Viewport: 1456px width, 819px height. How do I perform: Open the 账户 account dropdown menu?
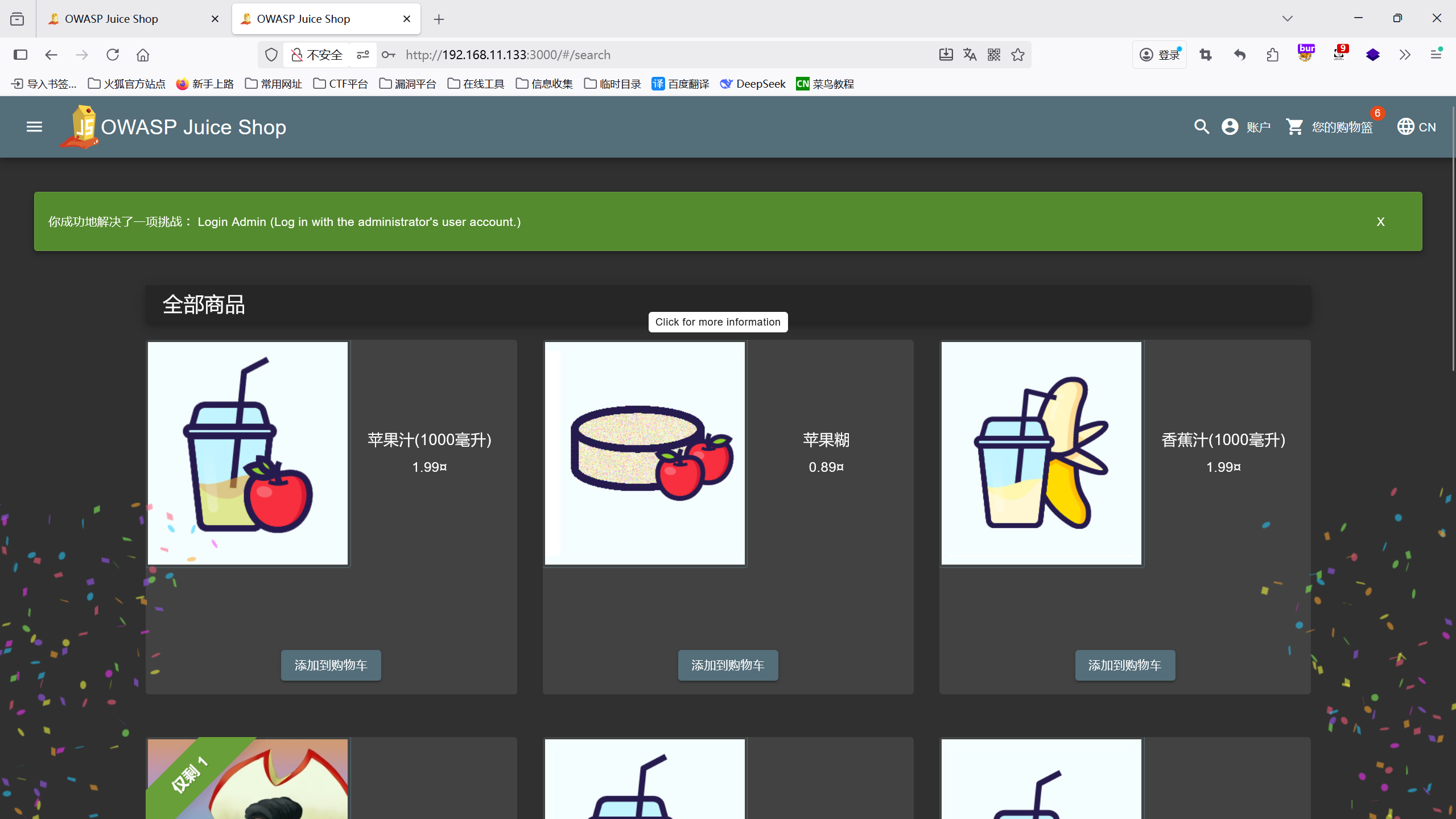click(1246, 126)
